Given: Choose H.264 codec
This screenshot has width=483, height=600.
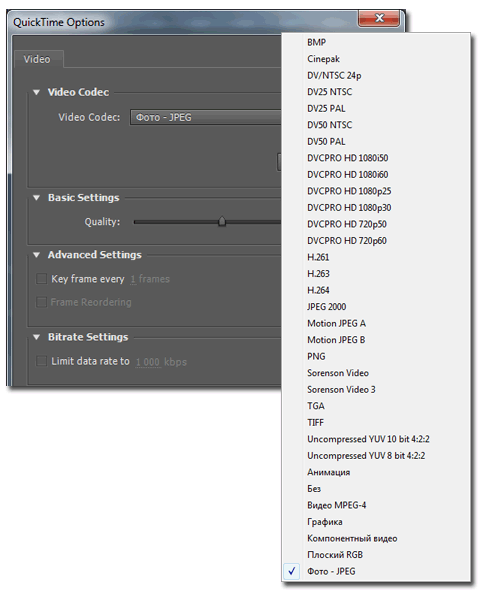Looking at the screenshot, I should pos(376,290).
